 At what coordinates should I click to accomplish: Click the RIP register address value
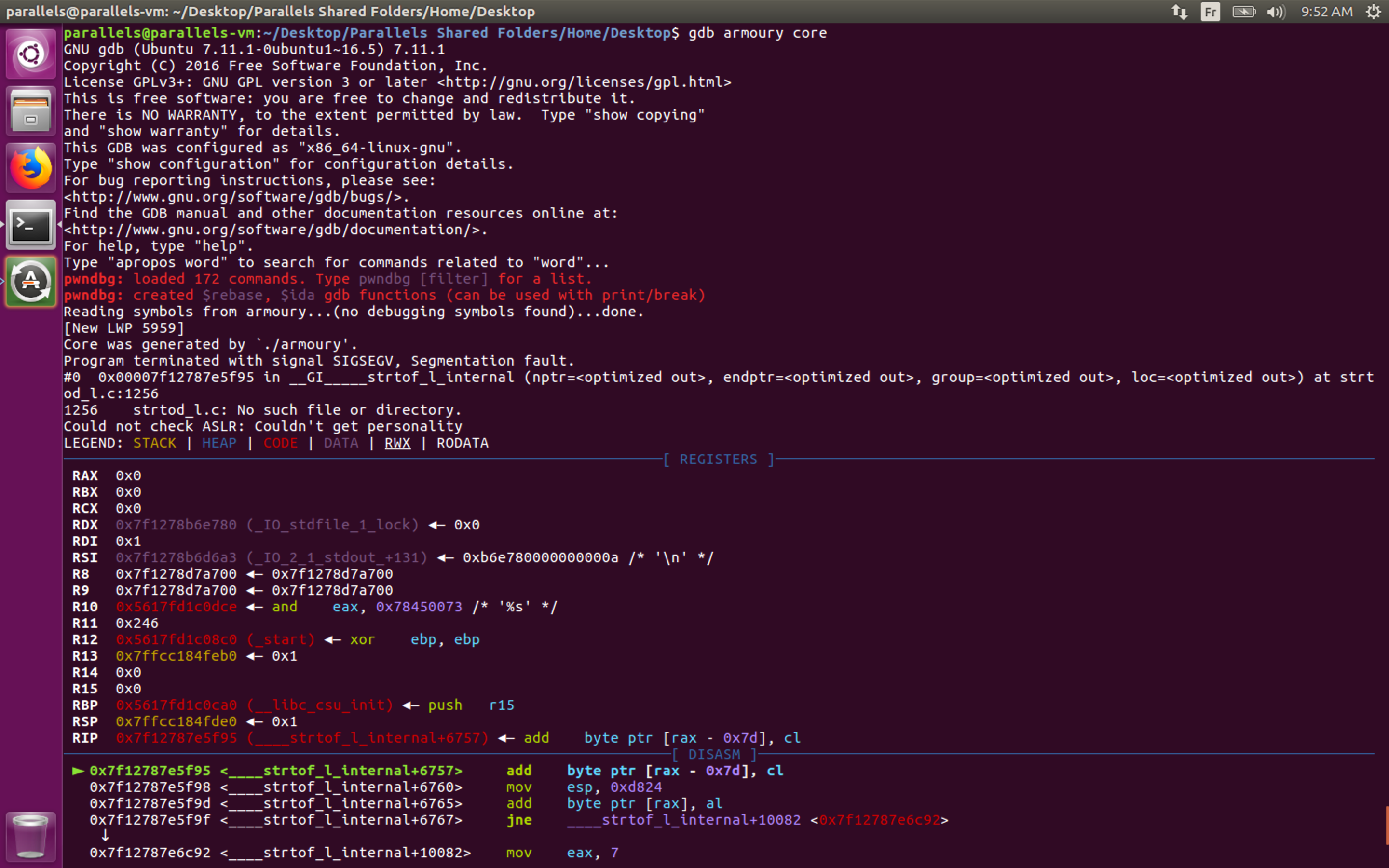176,738
